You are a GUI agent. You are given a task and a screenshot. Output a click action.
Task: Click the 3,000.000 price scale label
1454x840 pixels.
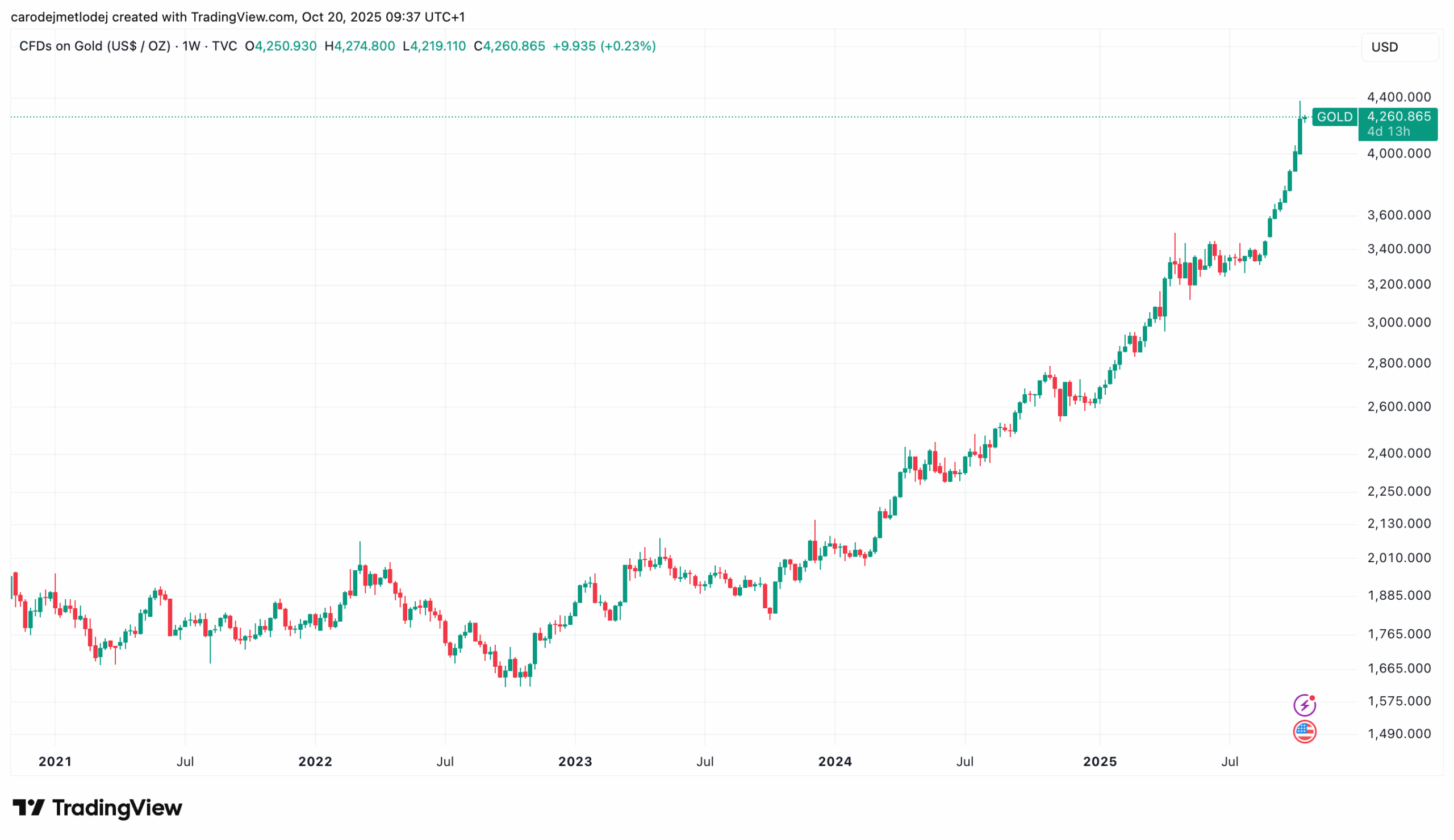[x=1399, y=322]
